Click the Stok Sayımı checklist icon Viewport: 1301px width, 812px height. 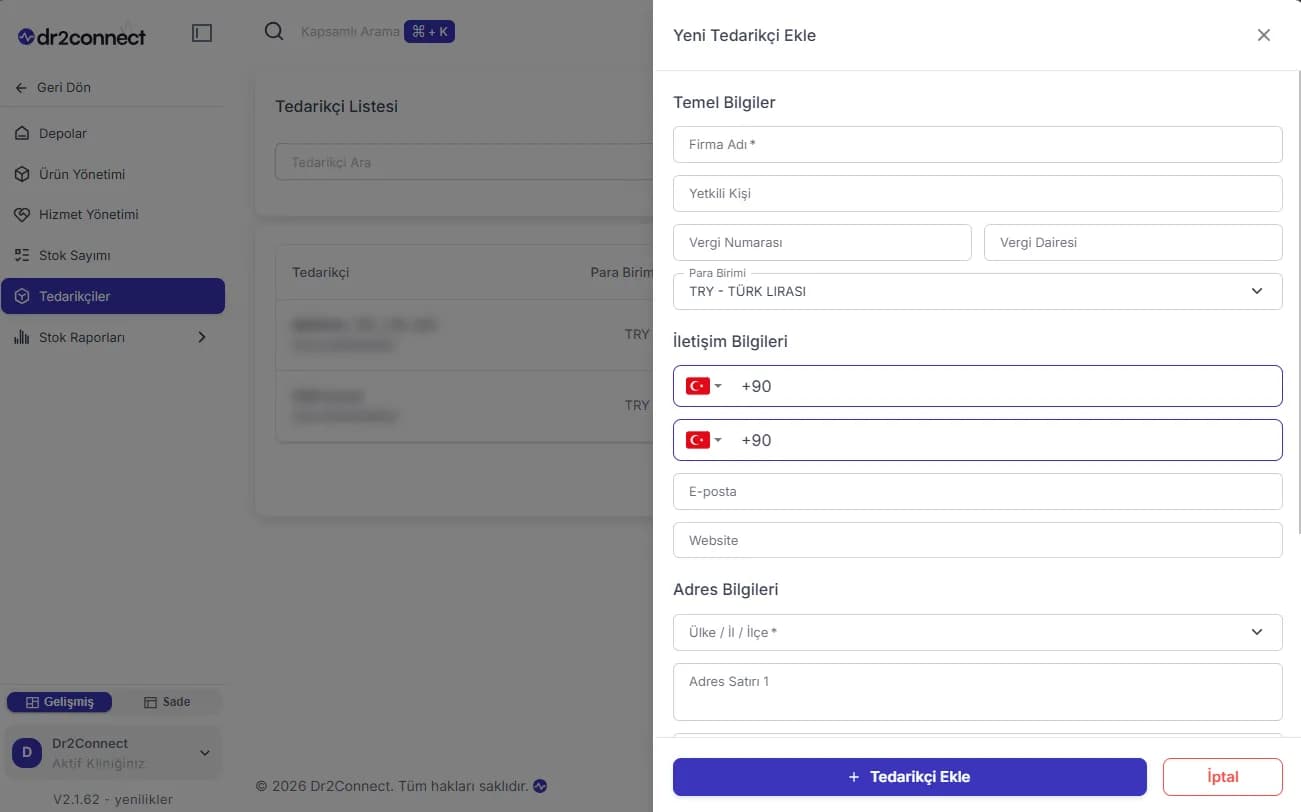pyautogui.click(x=22, y=256)
